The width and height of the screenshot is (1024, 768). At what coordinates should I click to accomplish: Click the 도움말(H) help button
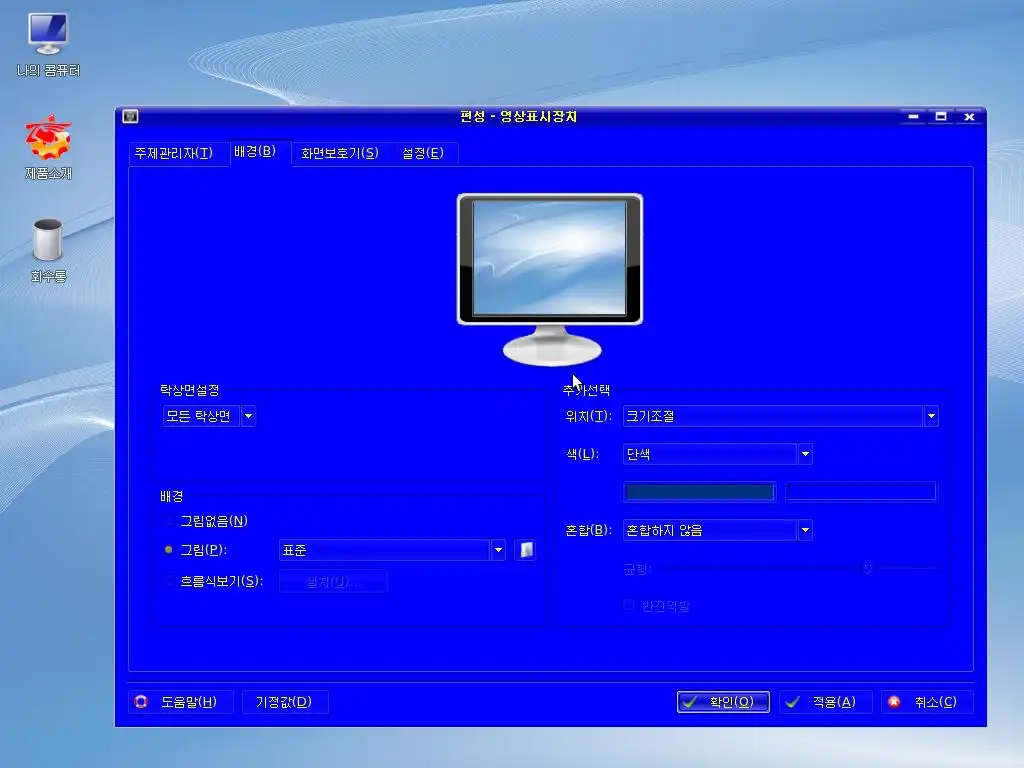pyautogui.click(x=181, y=702)
